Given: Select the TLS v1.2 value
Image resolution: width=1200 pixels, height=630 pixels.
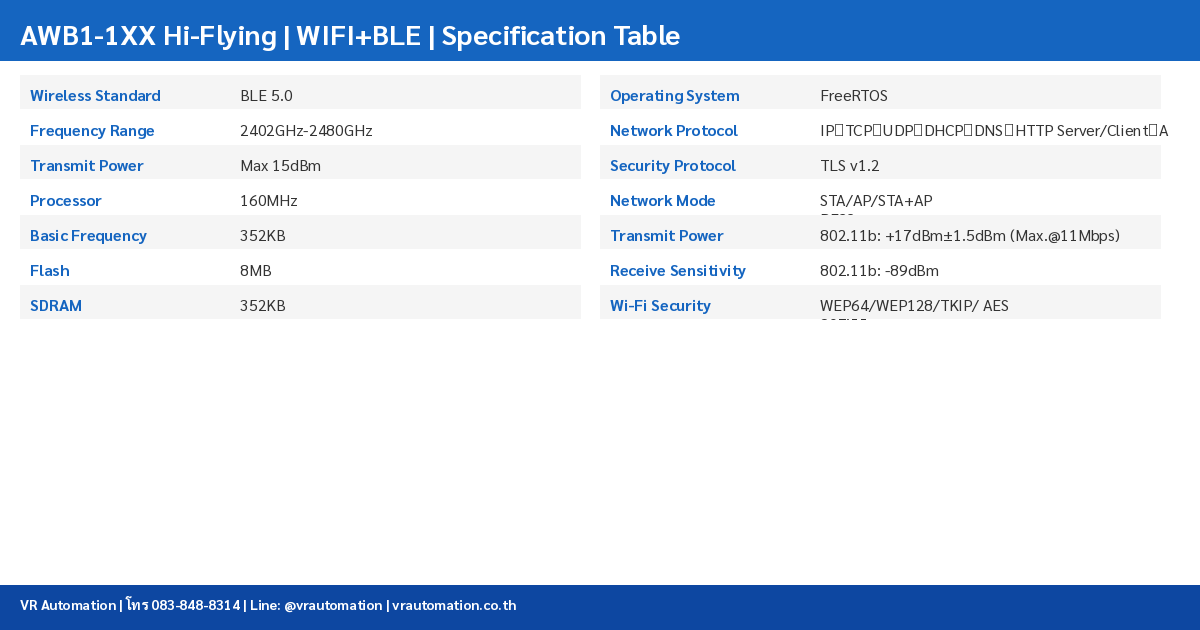Looking at the screenshot, I should click(x=849, y=166).
